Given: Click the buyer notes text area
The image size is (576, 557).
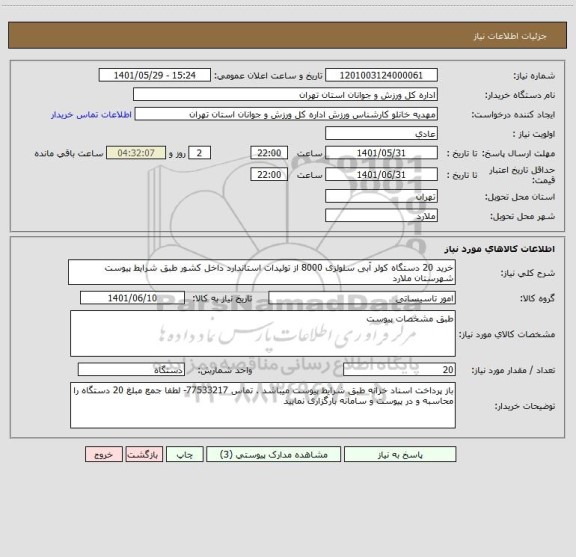Looking at the screenshot, I should 263,405.
